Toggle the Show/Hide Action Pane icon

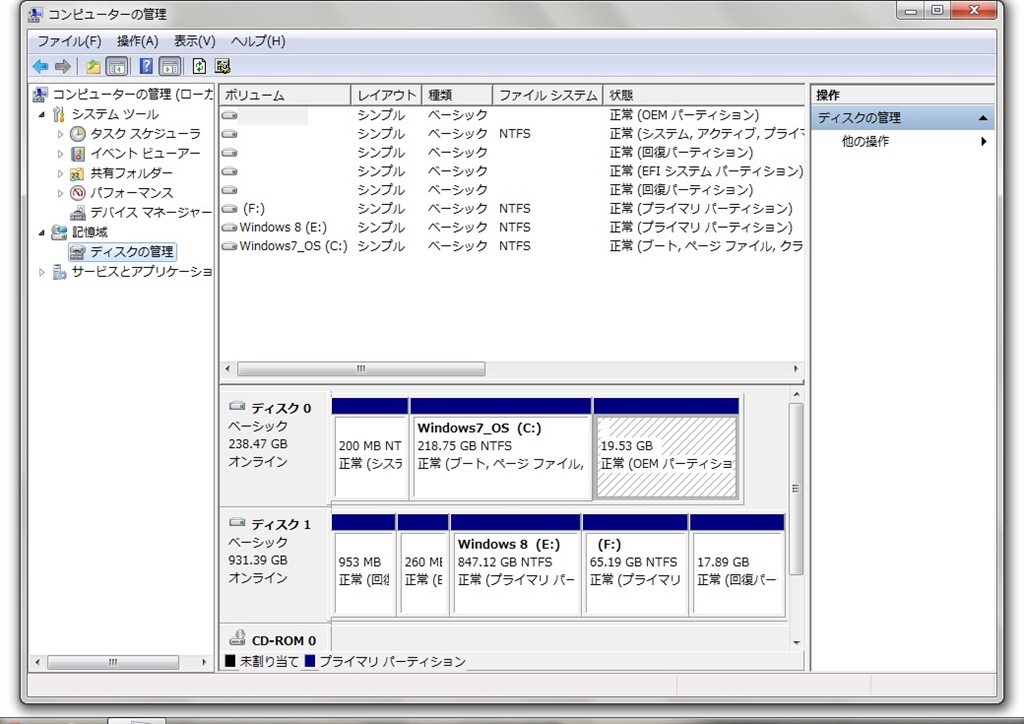(x=170, y=67)
